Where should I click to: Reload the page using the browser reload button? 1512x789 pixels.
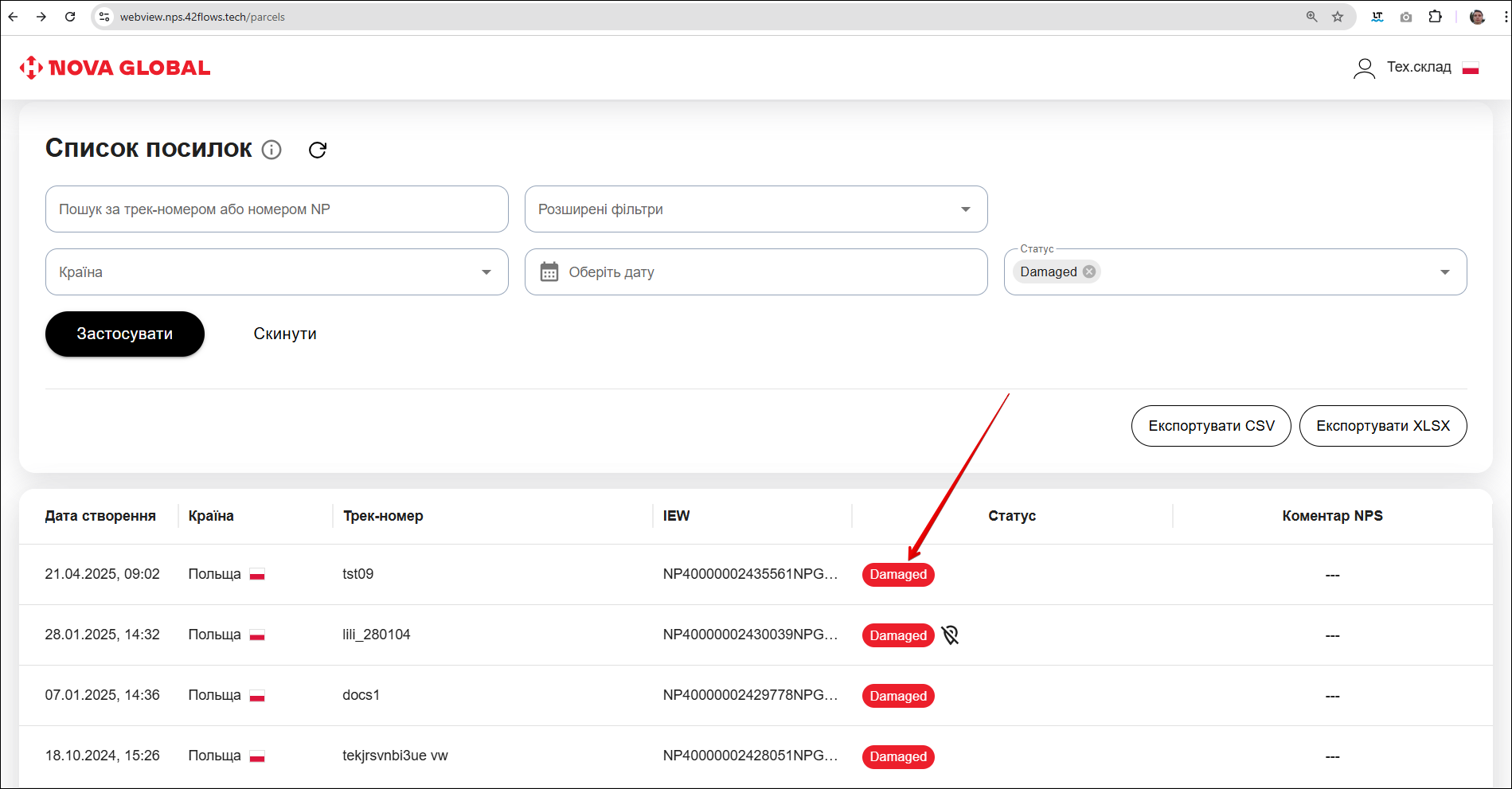pyautogui.click(x=70, y=17)
